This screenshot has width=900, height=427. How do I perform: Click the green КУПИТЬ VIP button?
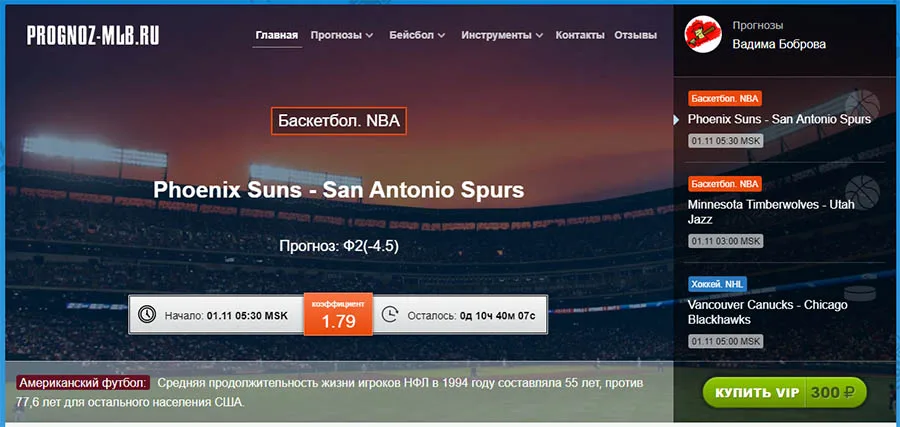point(785,393)
